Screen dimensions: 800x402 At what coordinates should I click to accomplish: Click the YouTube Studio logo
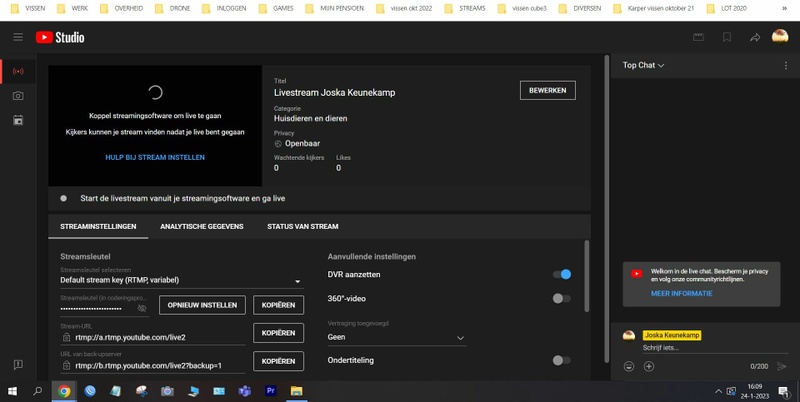pos(60,37)
